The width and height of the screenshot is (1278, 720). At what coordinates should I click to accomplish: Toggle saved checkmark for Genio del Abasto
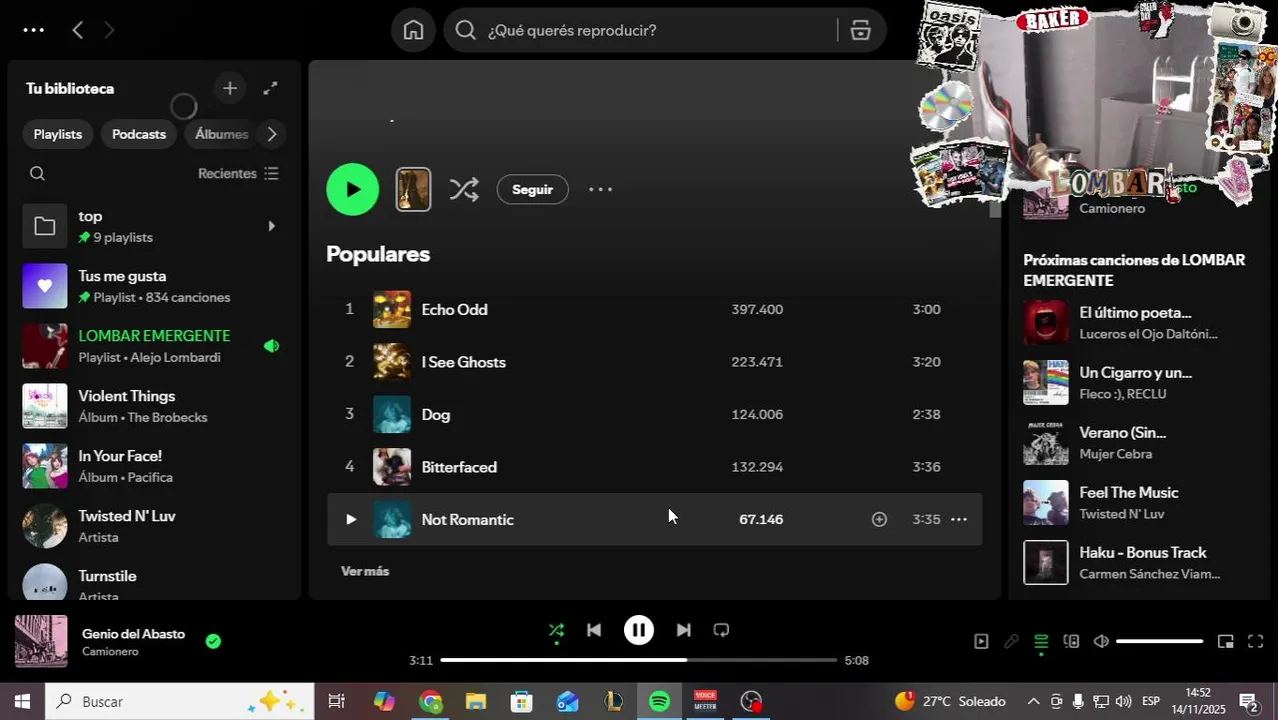click(213, 641)
